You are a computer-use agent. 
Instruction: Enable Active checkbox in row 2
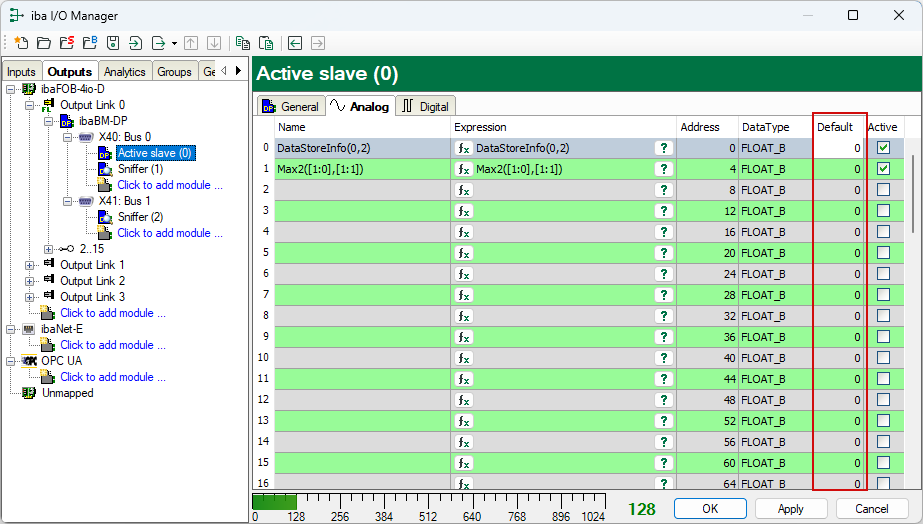click(x=883, y=190)
